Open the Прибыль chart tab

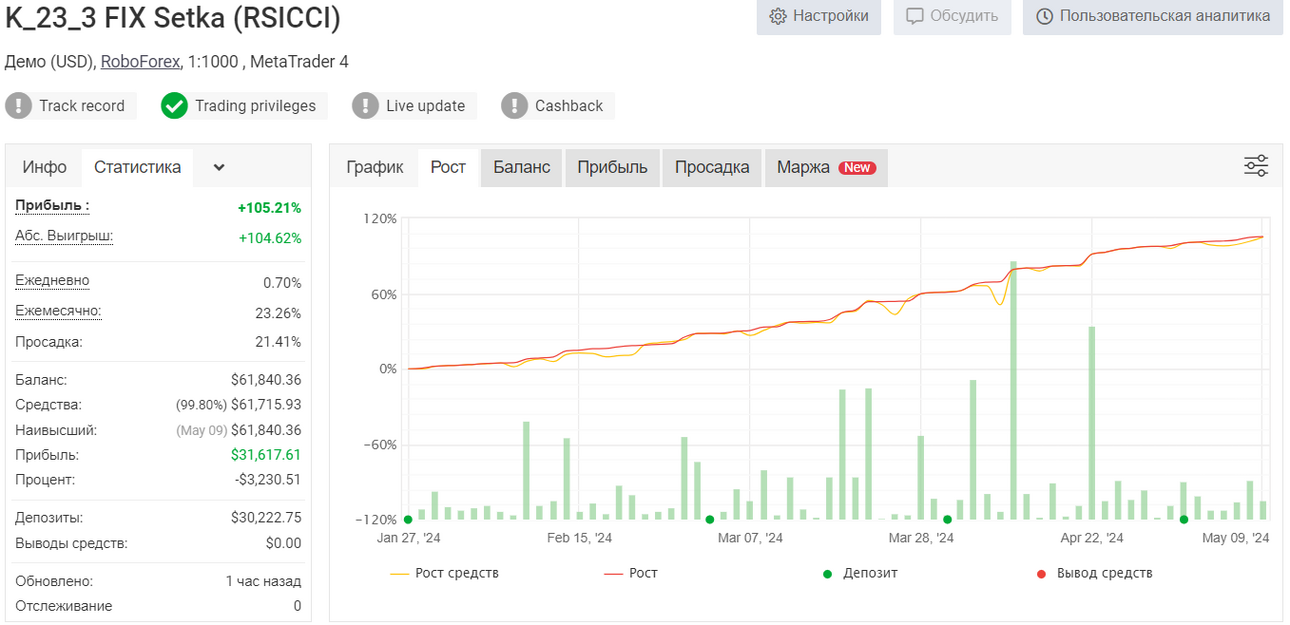point(613,167)
